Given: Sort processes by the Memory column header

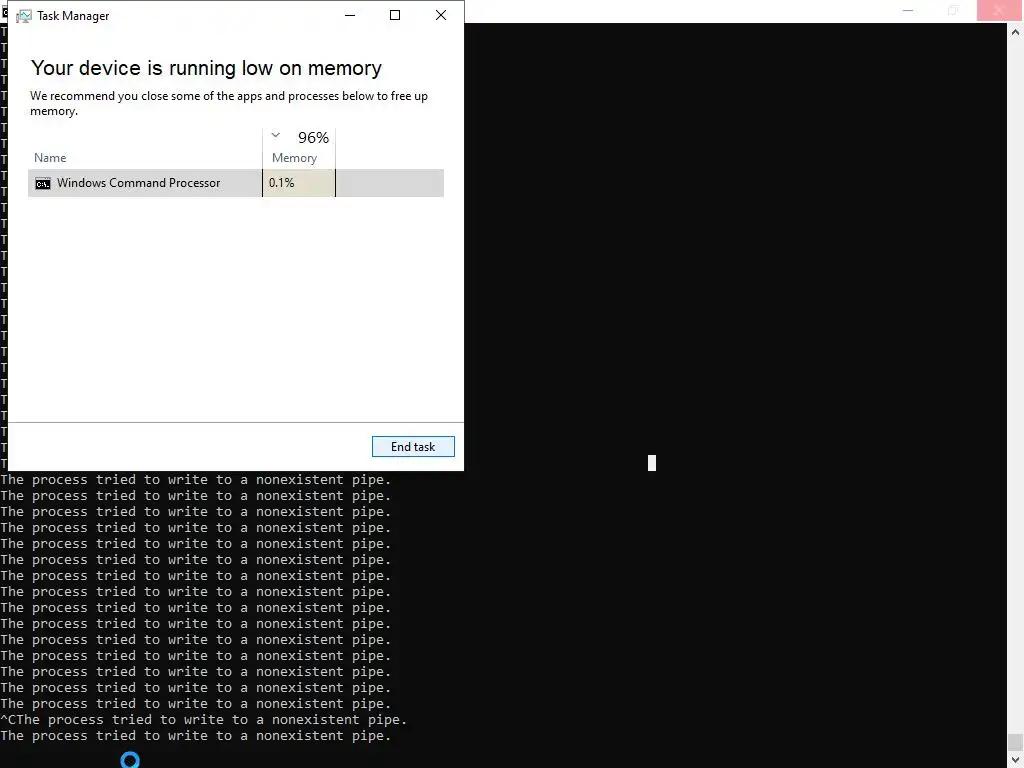Looking at the screenshot, I should (x=295, y=158).
